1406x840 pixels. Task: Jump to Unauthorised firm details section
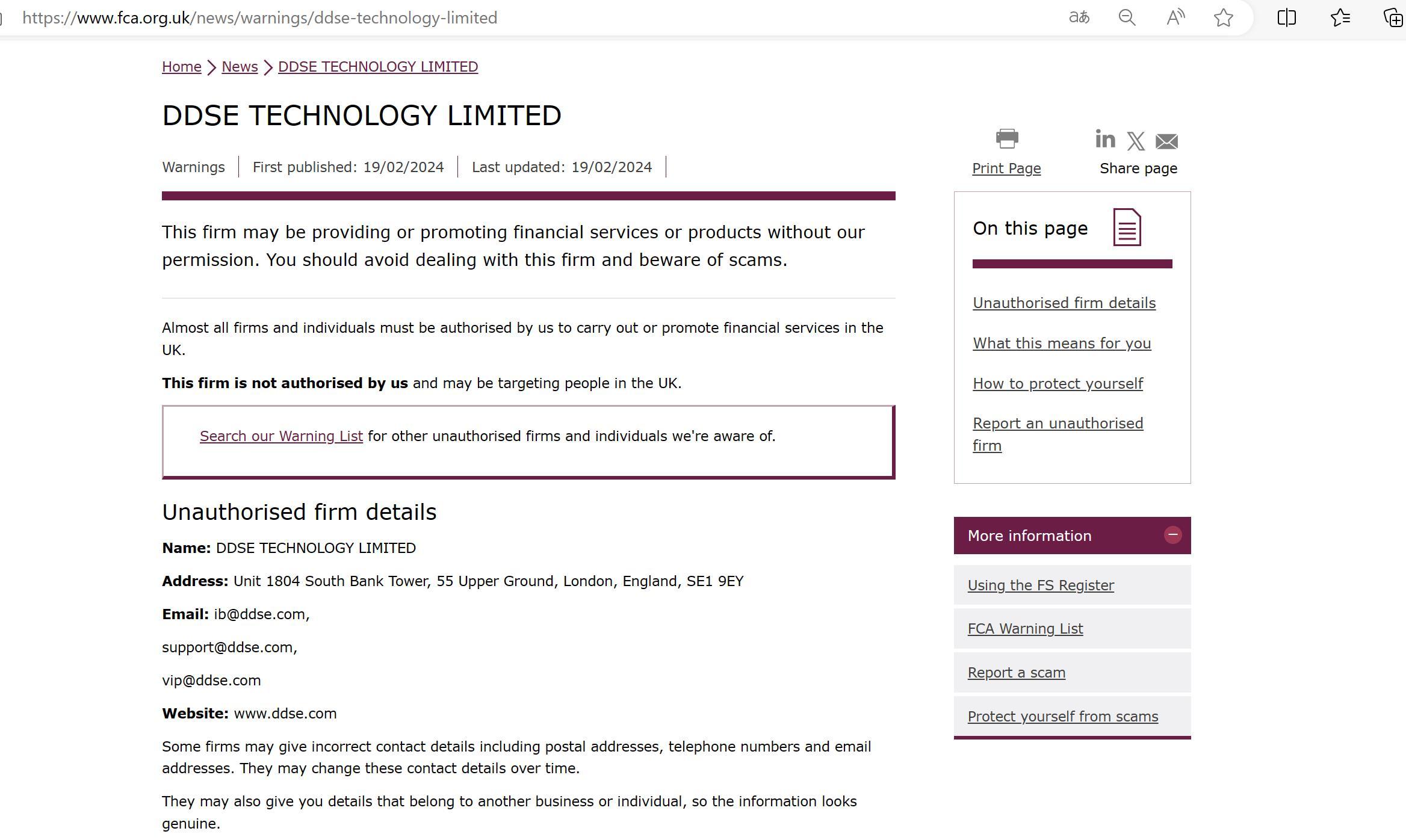(1064, 303)
